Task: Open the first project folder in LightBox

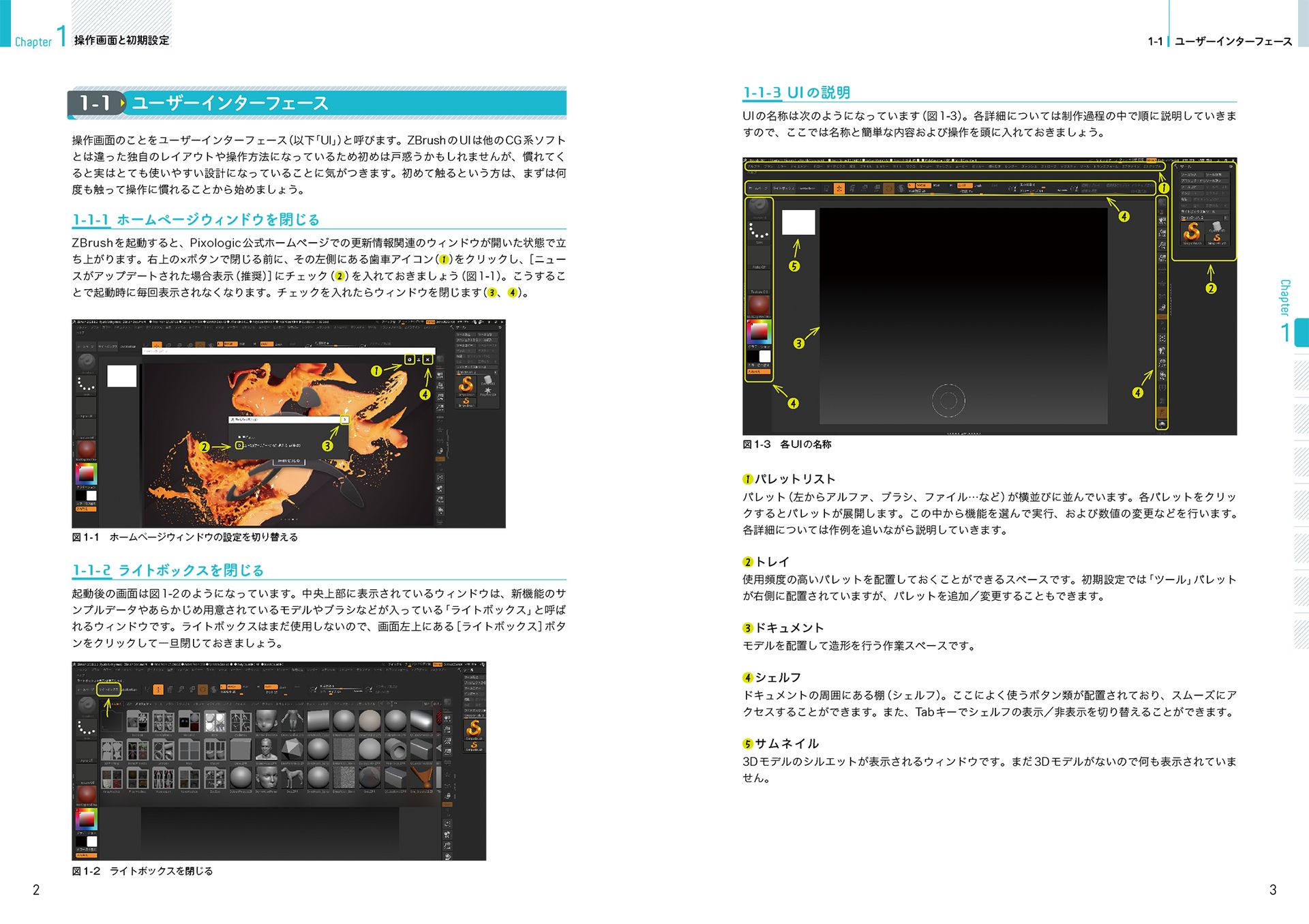Action: click(138, 722)
